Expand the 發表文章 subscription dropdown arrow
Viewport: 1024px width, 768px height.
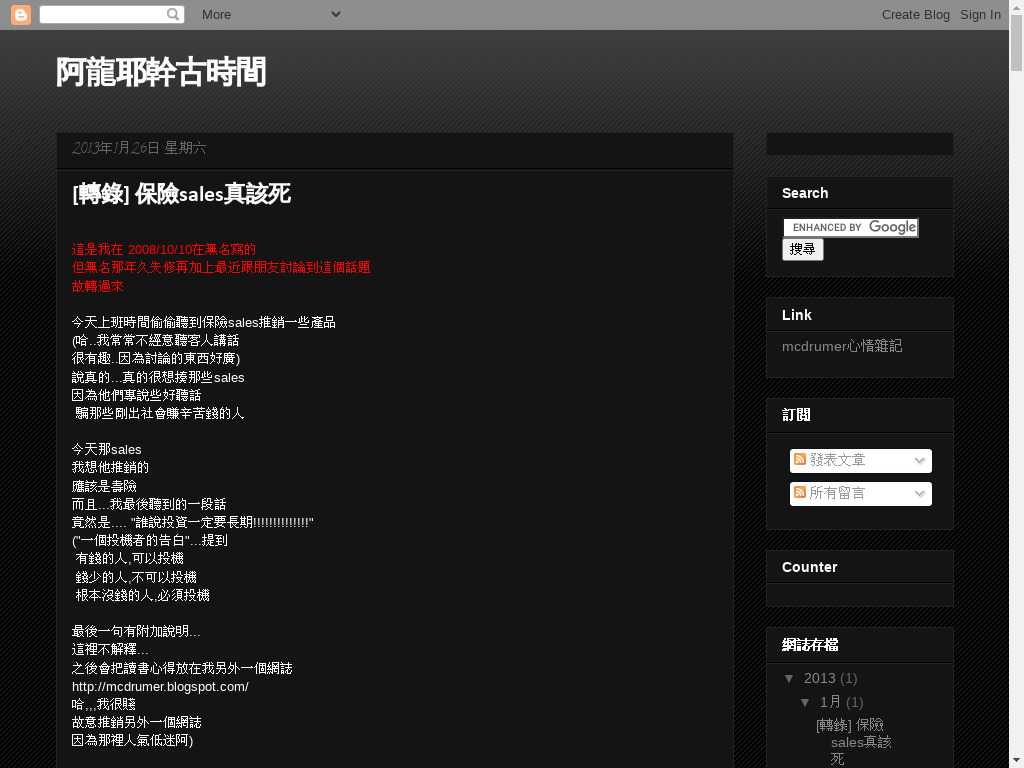click(x=919, y=461)
